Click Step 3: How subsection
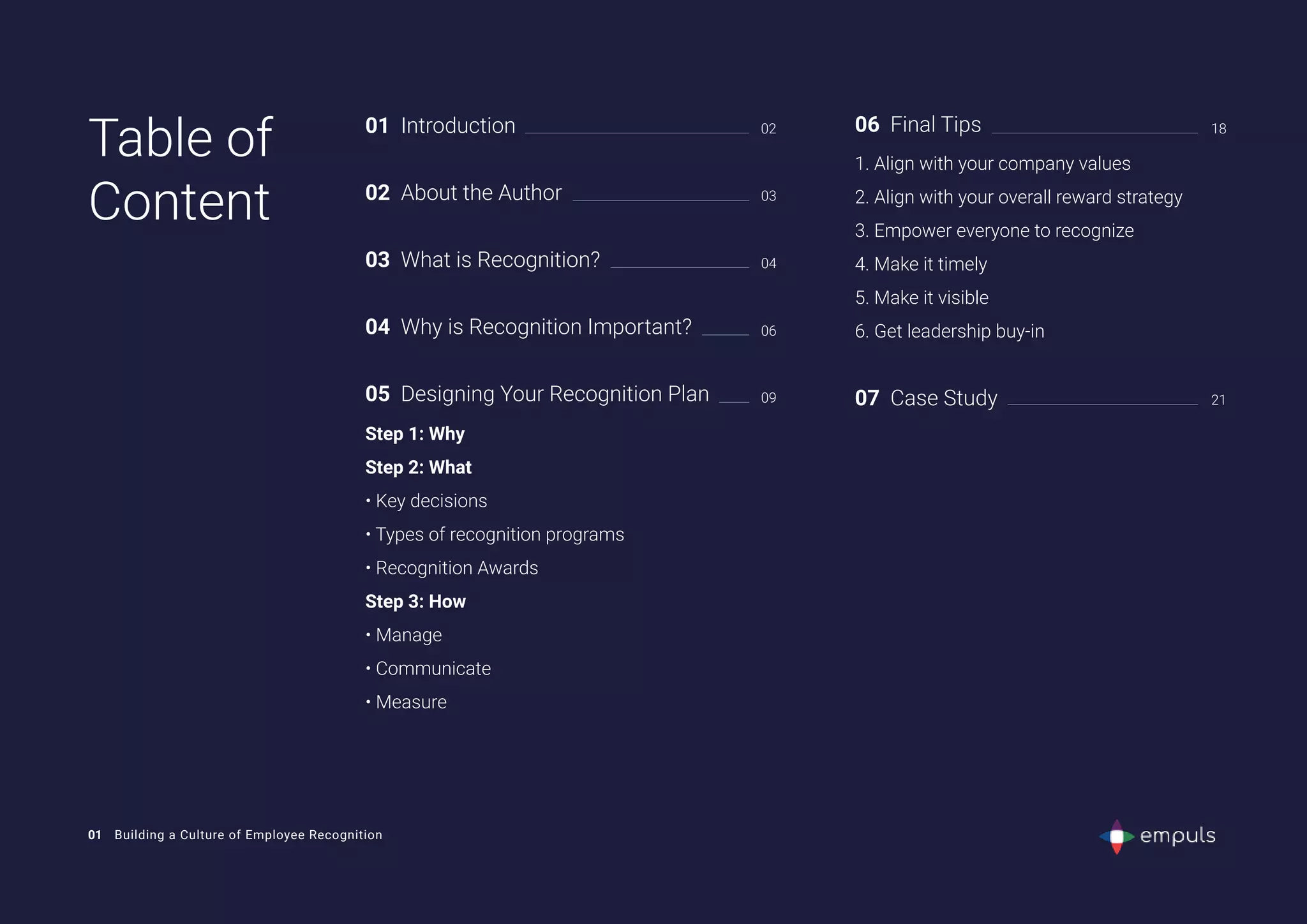This screenshot has height=924, width=1307. 415,601
